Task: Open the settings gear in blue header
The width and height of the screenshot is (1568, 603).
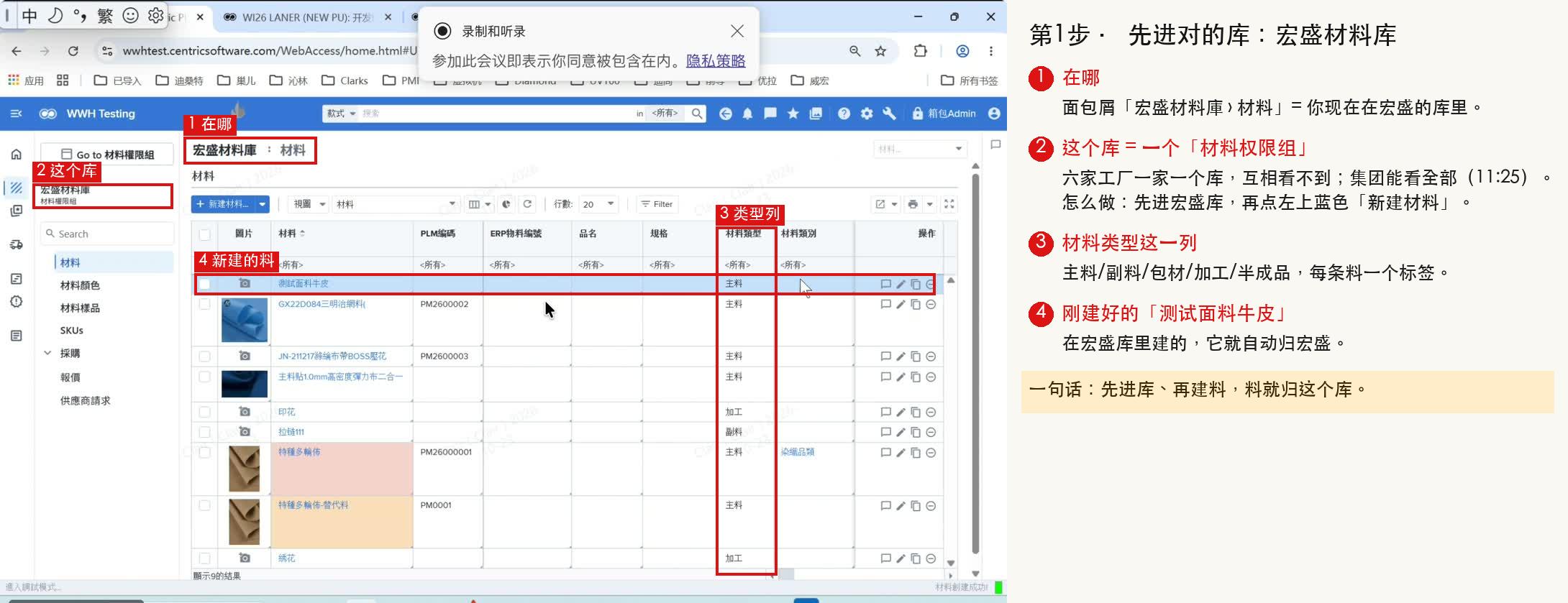Action: (867, 114)
